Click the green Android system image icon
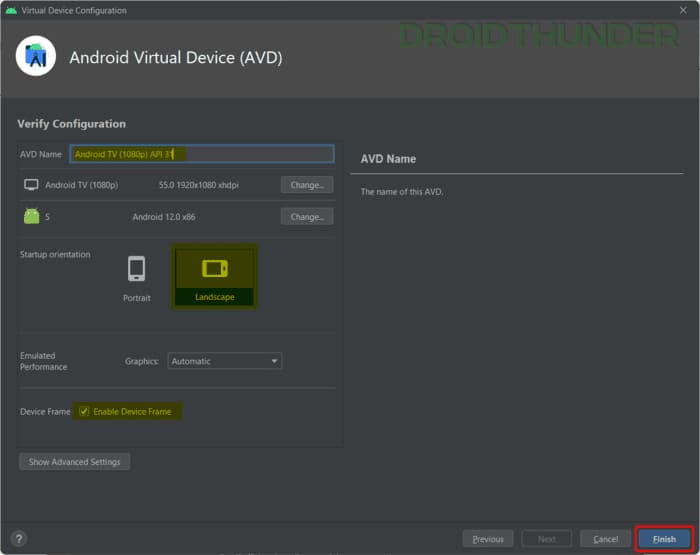The width and height of the screenshot is (700, 555). [x=31, y=217]
